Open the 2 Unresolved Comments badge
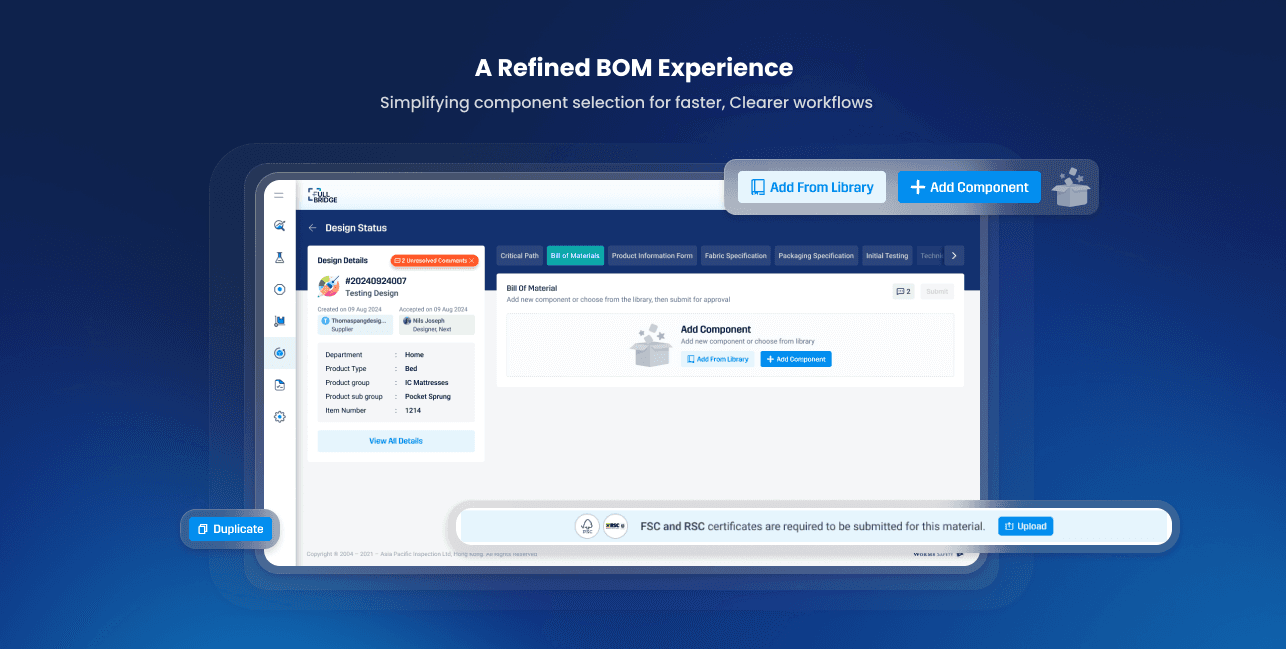This screenshot has width=1286, height=649. [434, 260]
